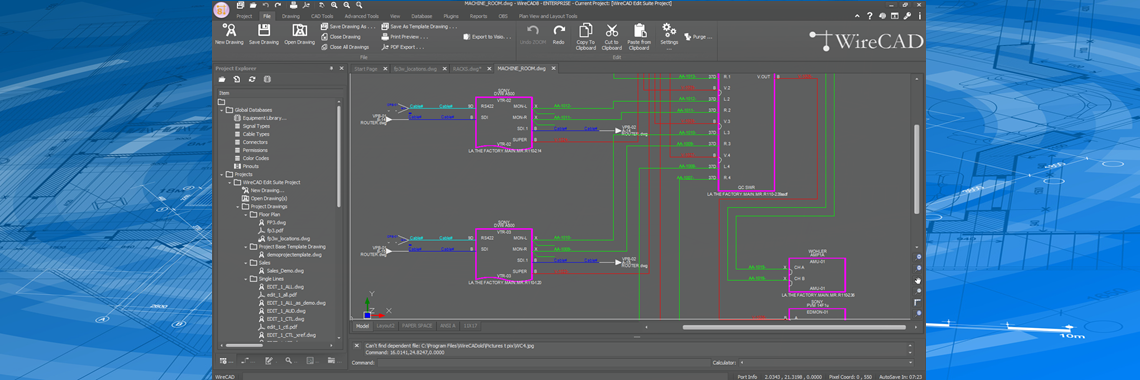Click the New Drawing ribbon button
The height and width of the screenshot is (380, 1140).
click(x=229, y=34)
